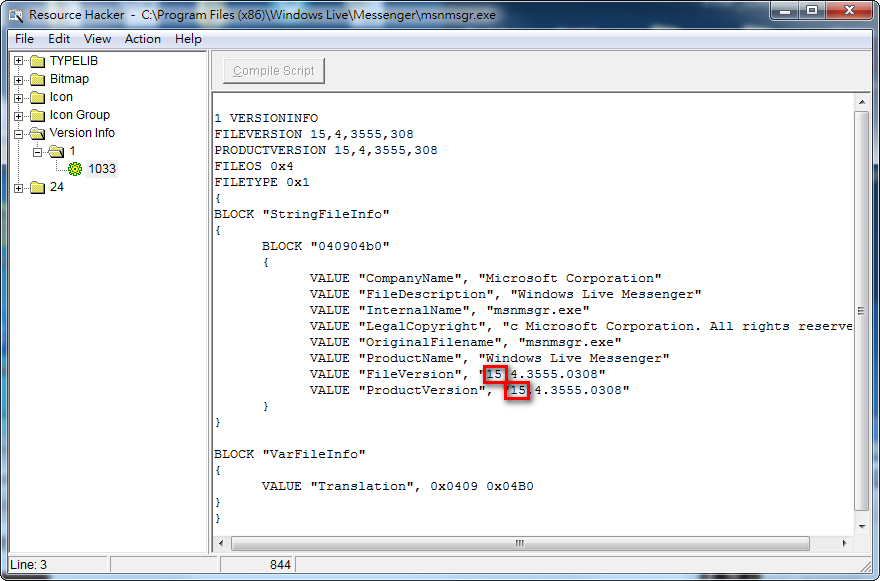
Task: Expand the Icon tree node
Action: [19, 98]
